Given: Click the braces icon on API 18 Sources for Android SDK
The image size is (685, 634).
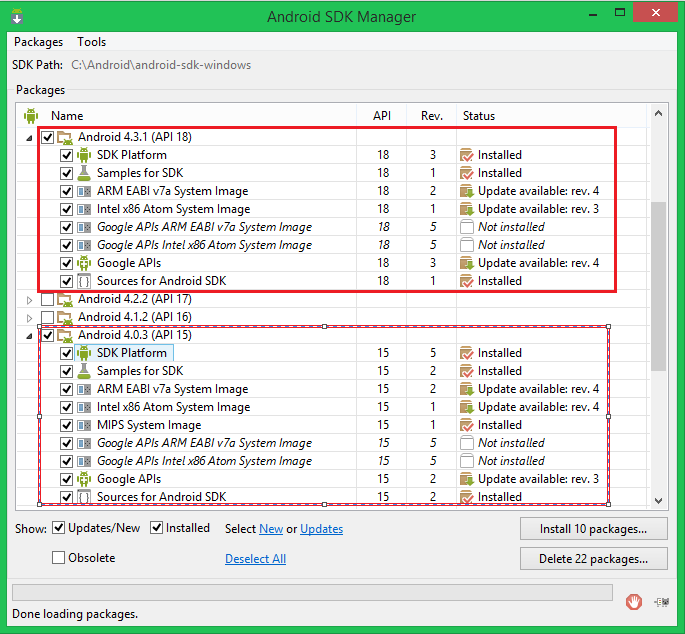Looking at the screenshot, I should (84, 281).
